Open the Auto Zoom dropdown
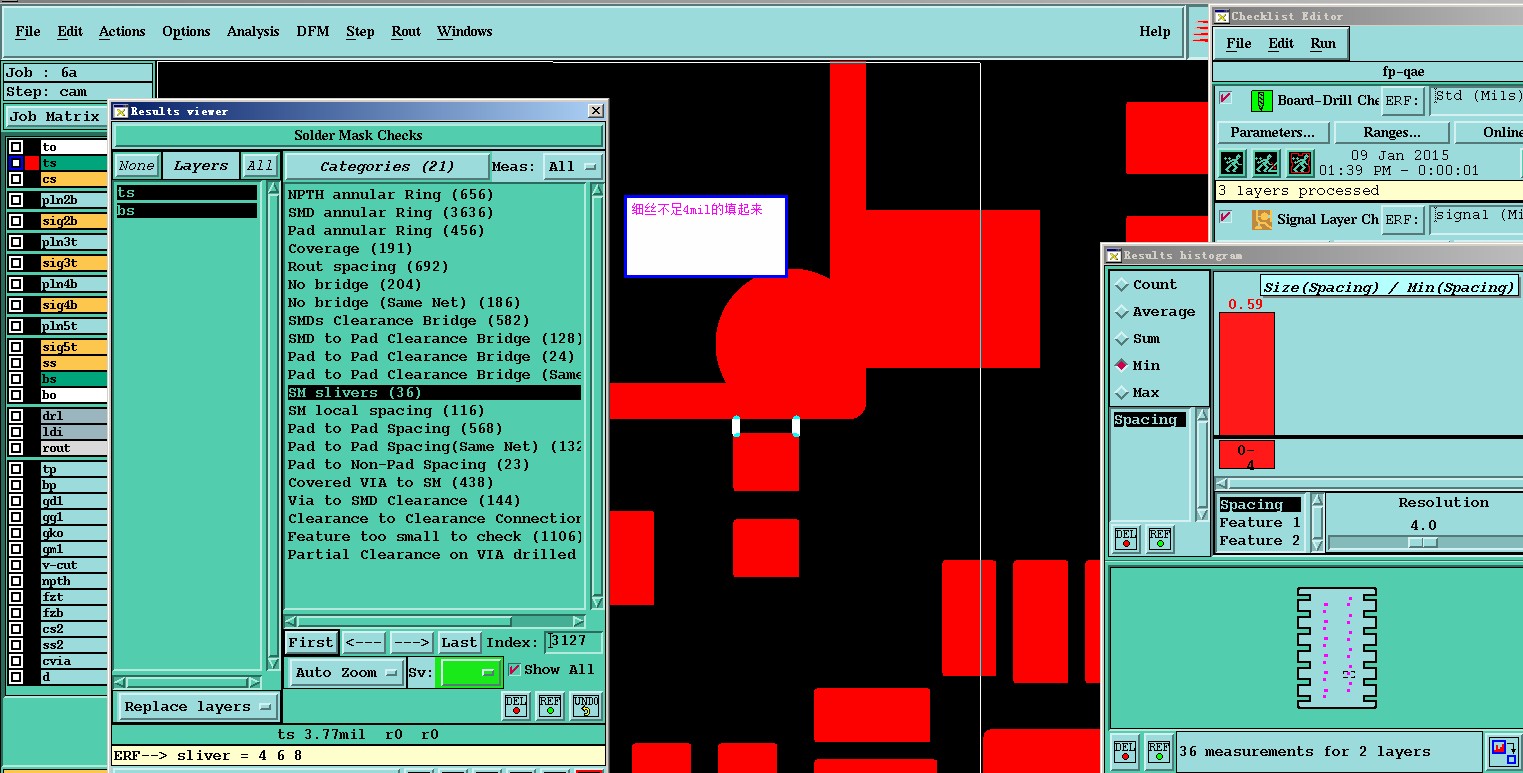Image resolution: width=1523 pixels, height=773 pixels. point(346,672)
